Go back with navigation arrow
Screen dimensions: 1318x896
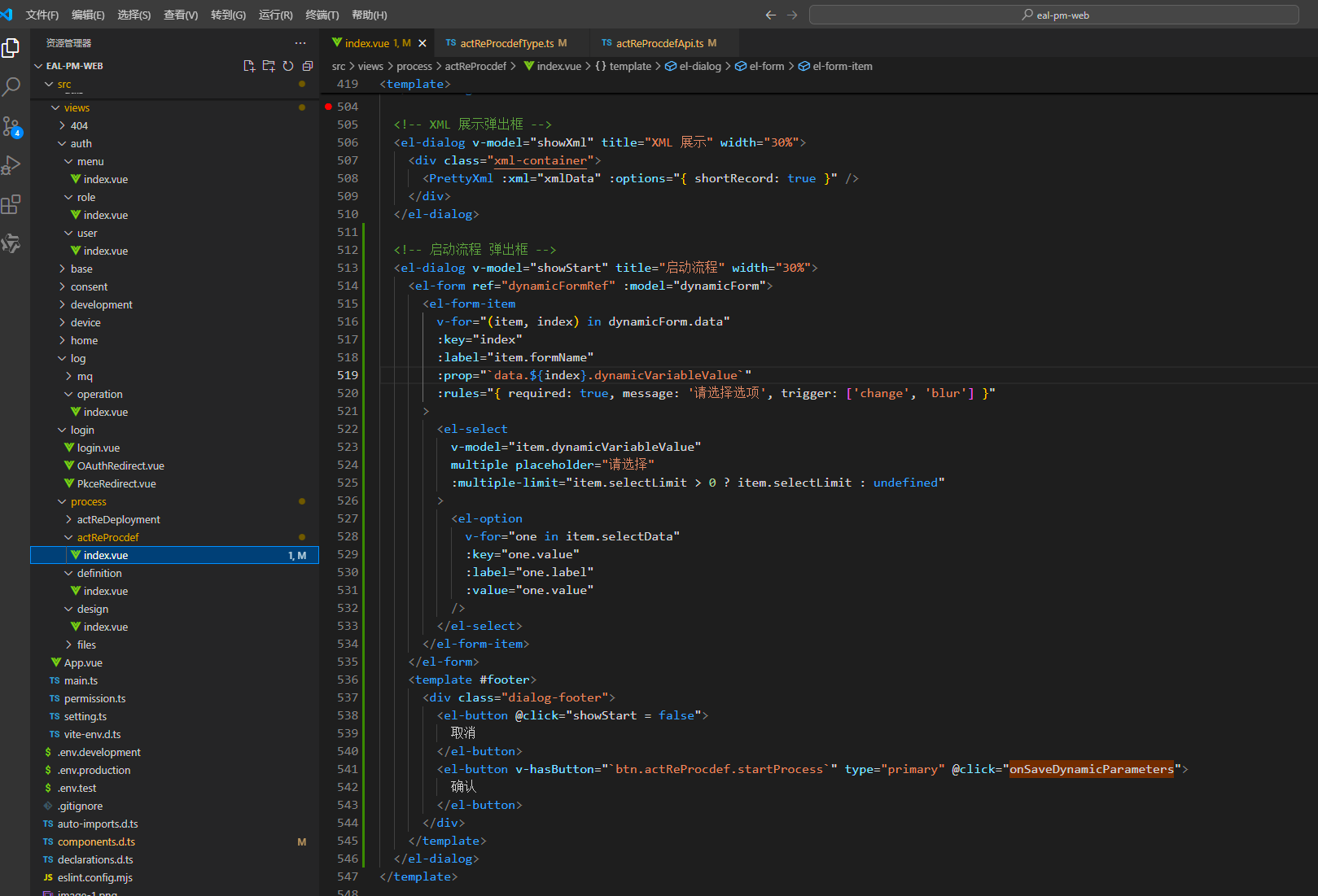[x=770, y=15]
